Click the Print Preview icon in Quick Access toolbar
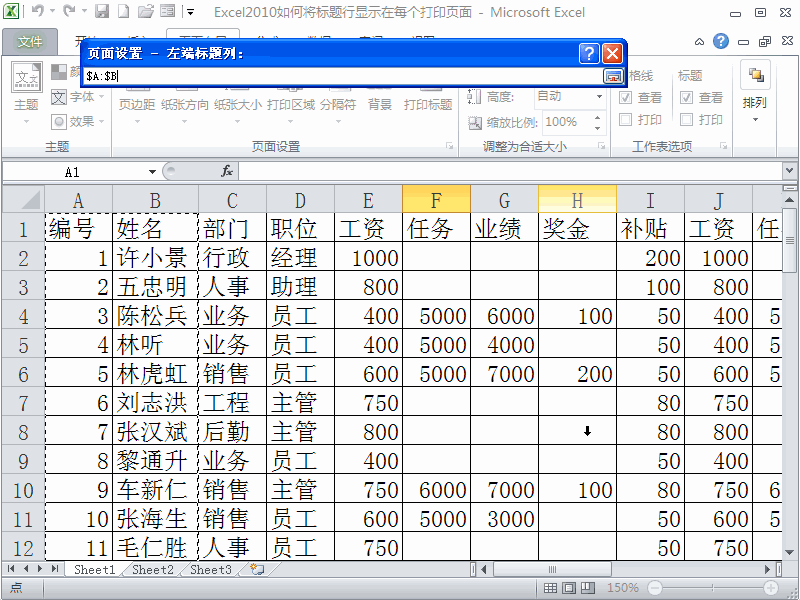Screen dimensions: 800x600 click(167, 11)
